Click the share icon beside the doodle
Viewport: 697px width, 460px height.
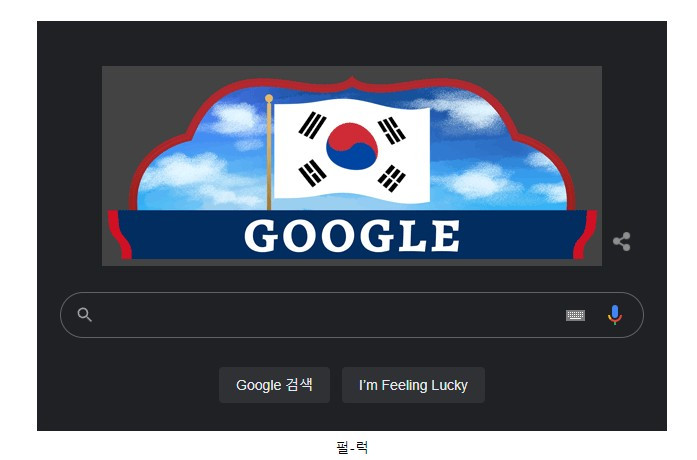pos(621,241)
